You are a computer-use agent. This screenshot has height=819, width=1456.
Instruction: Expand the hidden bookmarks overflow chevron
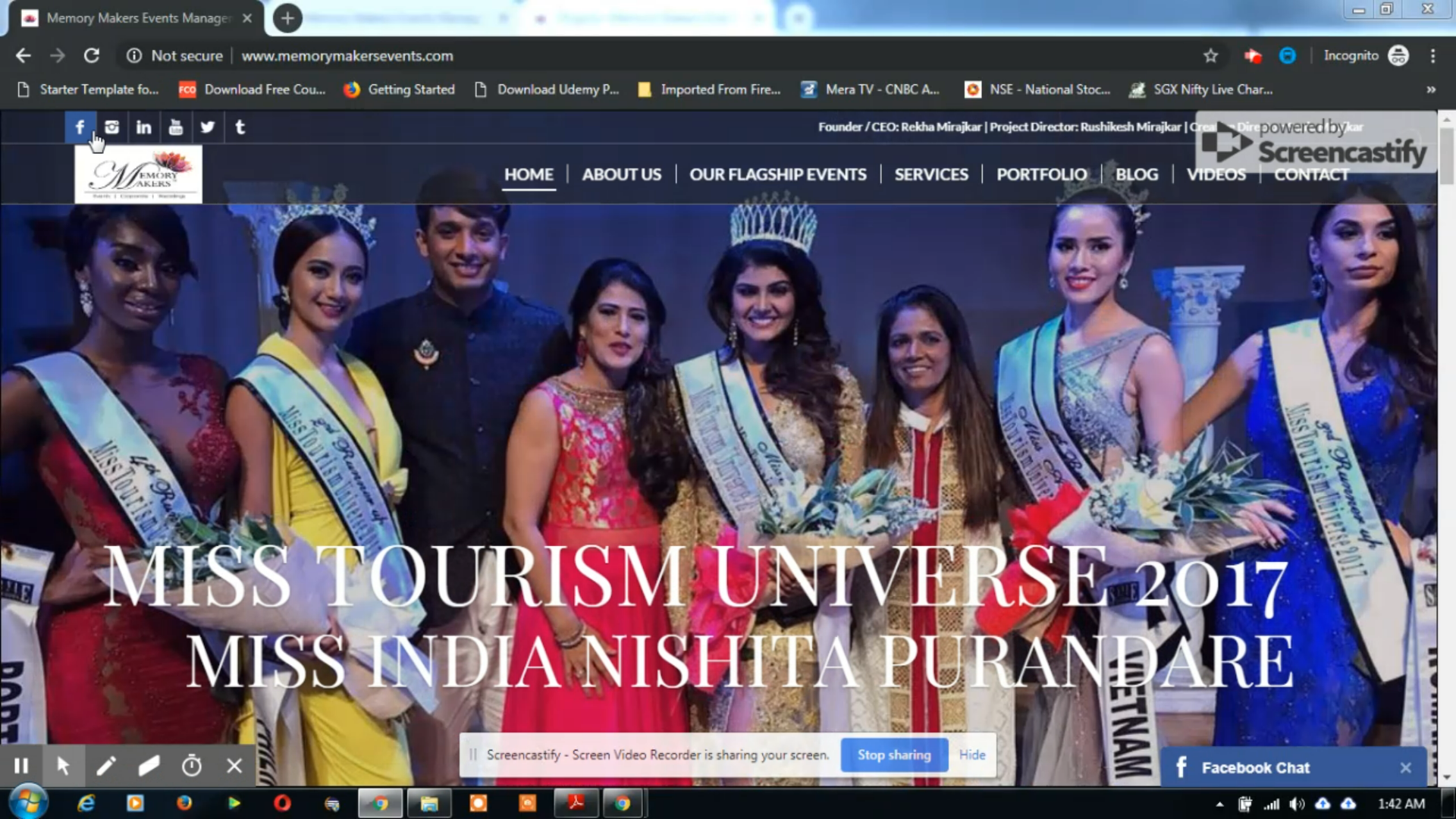pos(1430,89)
